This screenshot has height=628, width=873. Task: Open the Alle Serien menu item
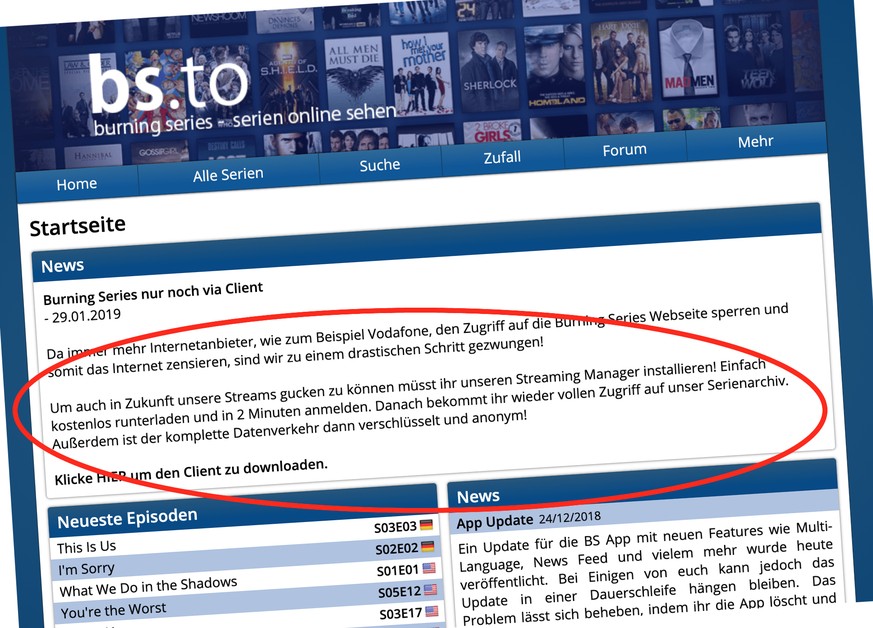pyautogui.click(x=228, y=175)
